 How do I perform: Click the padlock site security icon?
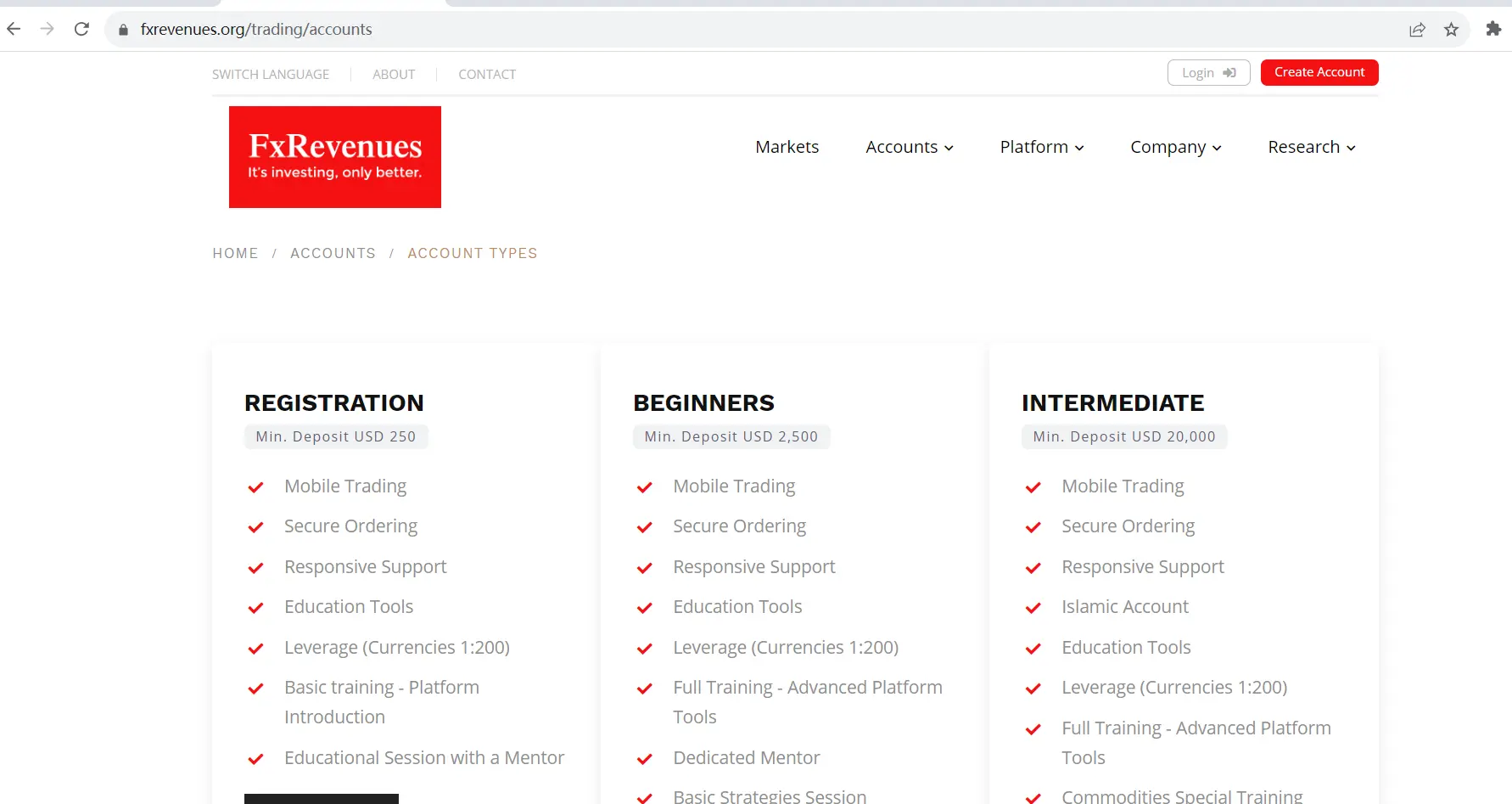[x=123, y=29]
